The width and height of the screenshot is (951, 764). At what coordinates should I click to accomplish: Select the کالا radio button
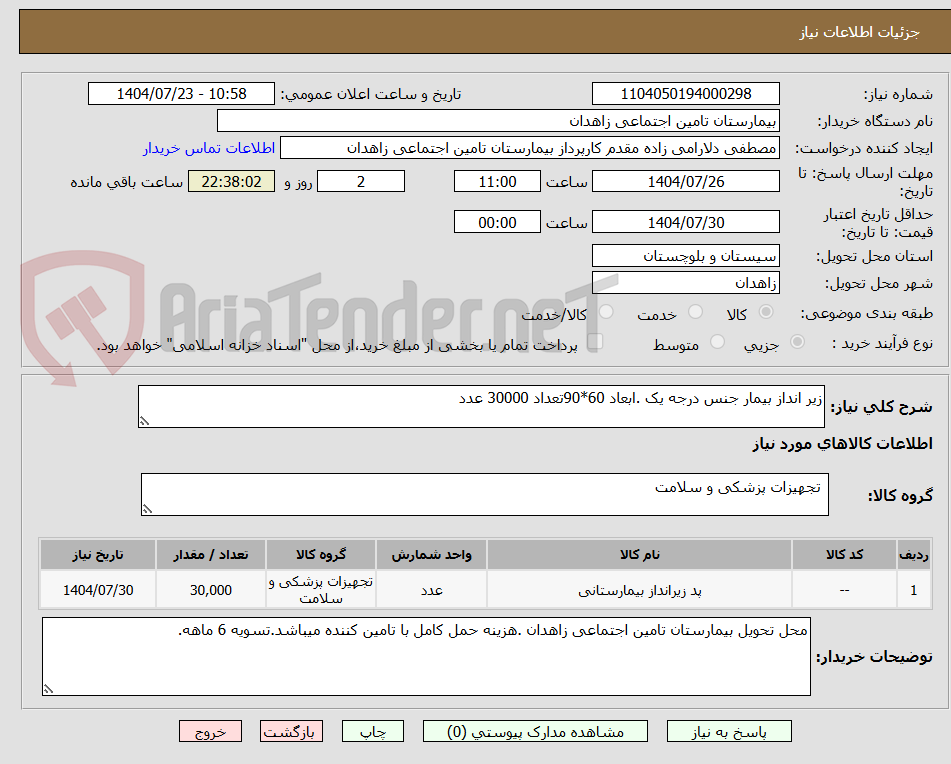click(x=766, y=312)
